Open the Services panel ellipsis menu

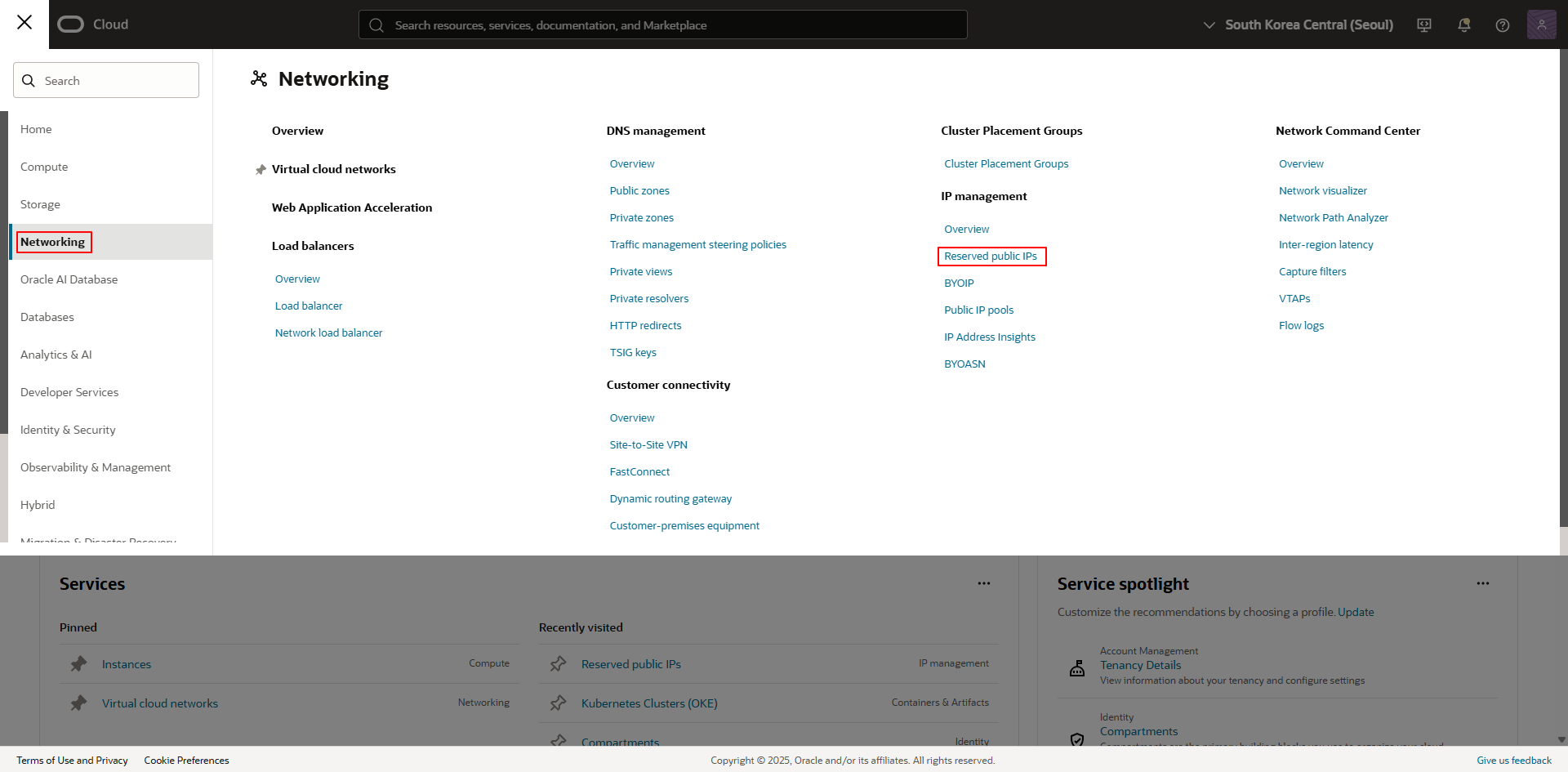[983, 583]
